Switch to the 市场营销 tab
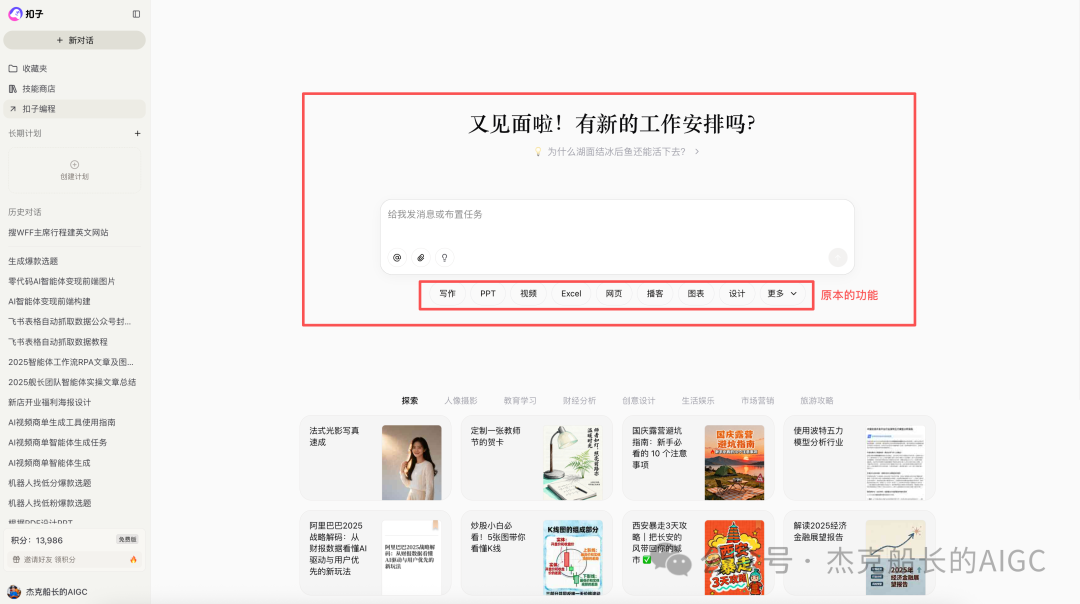 [758, 400]
